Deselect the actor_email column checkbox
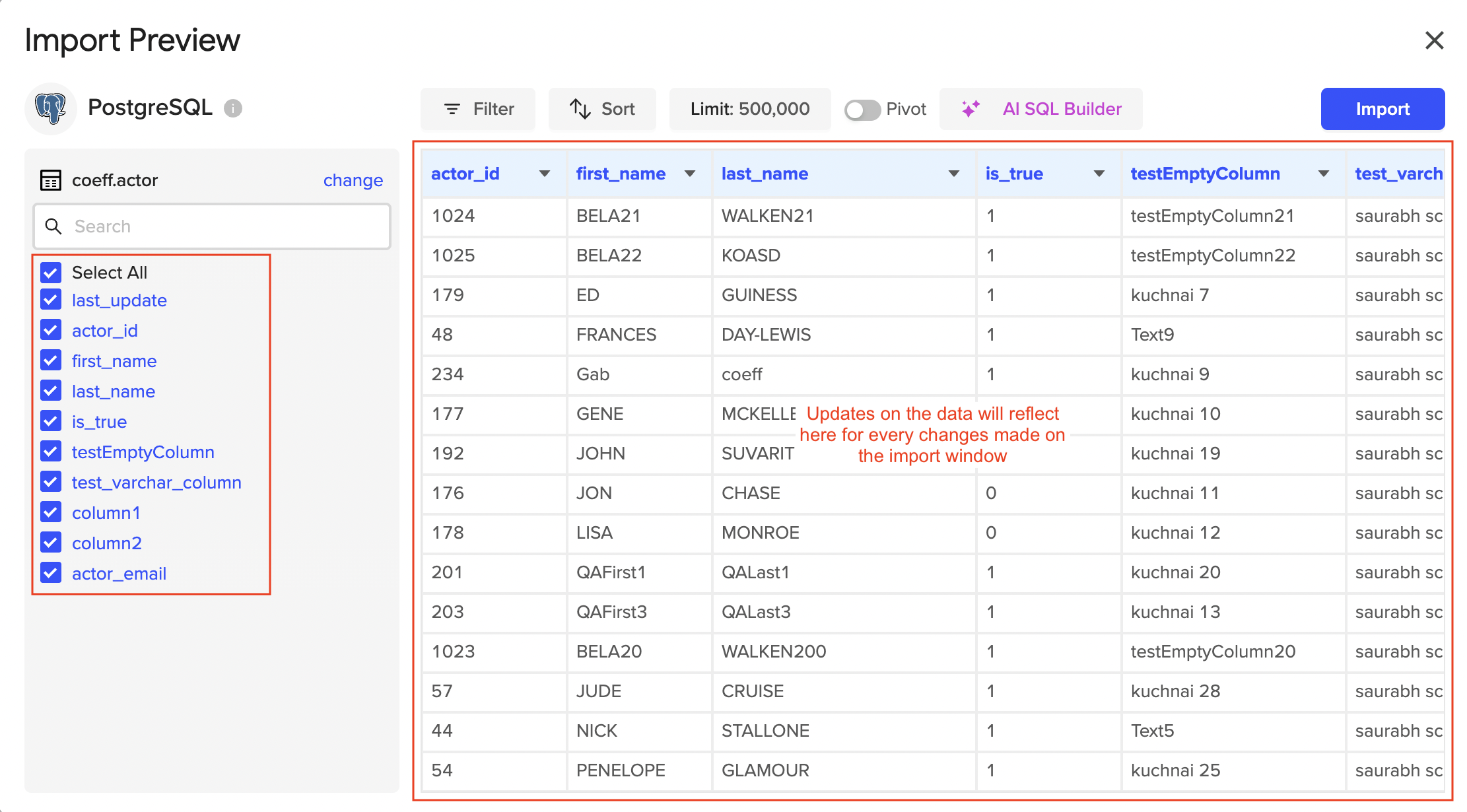Image resolution: width=1467 pixels, height=812 pixels. click(51, 573)
